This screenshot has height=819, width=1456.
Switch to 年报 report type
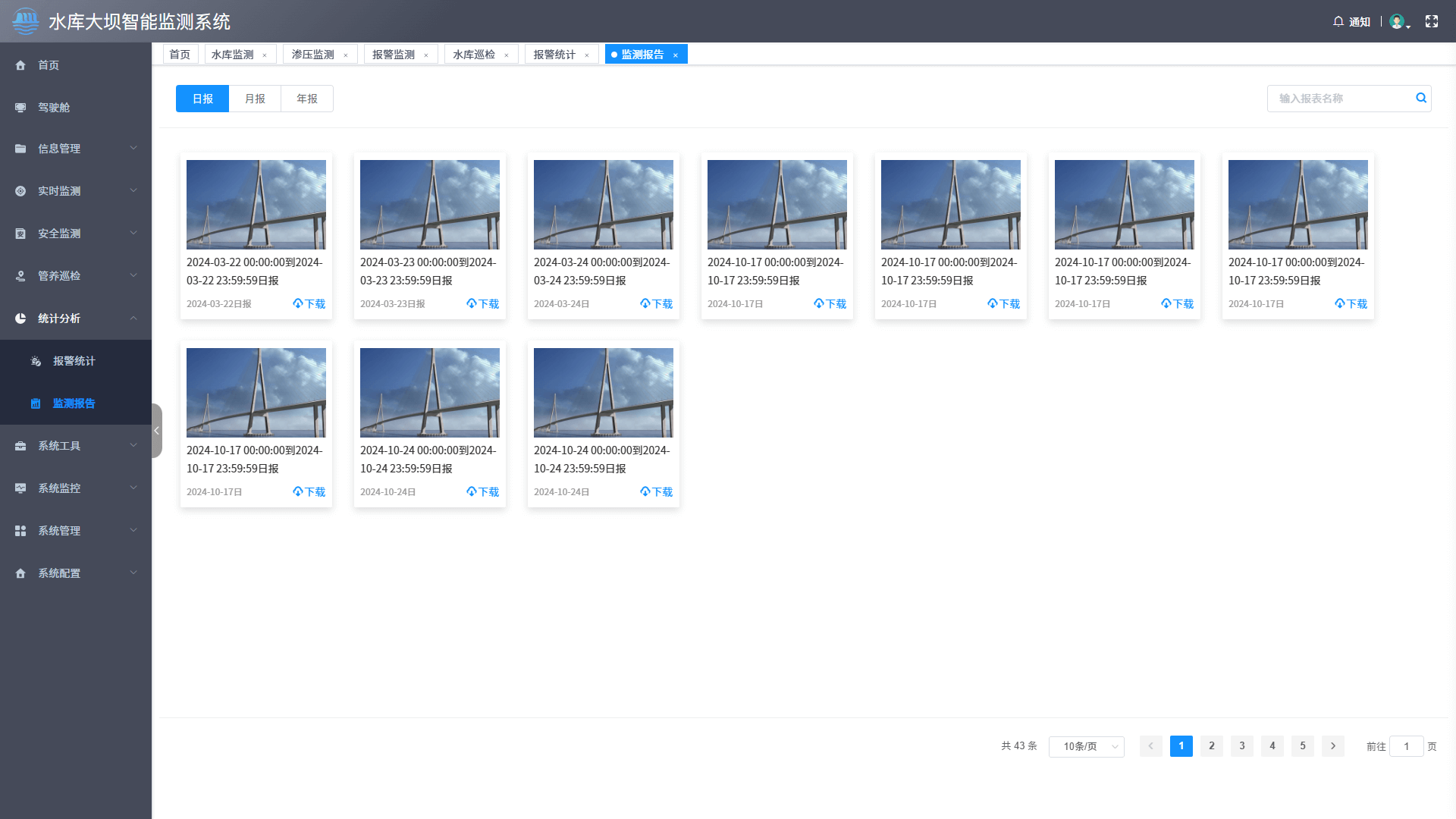(306, 99)
